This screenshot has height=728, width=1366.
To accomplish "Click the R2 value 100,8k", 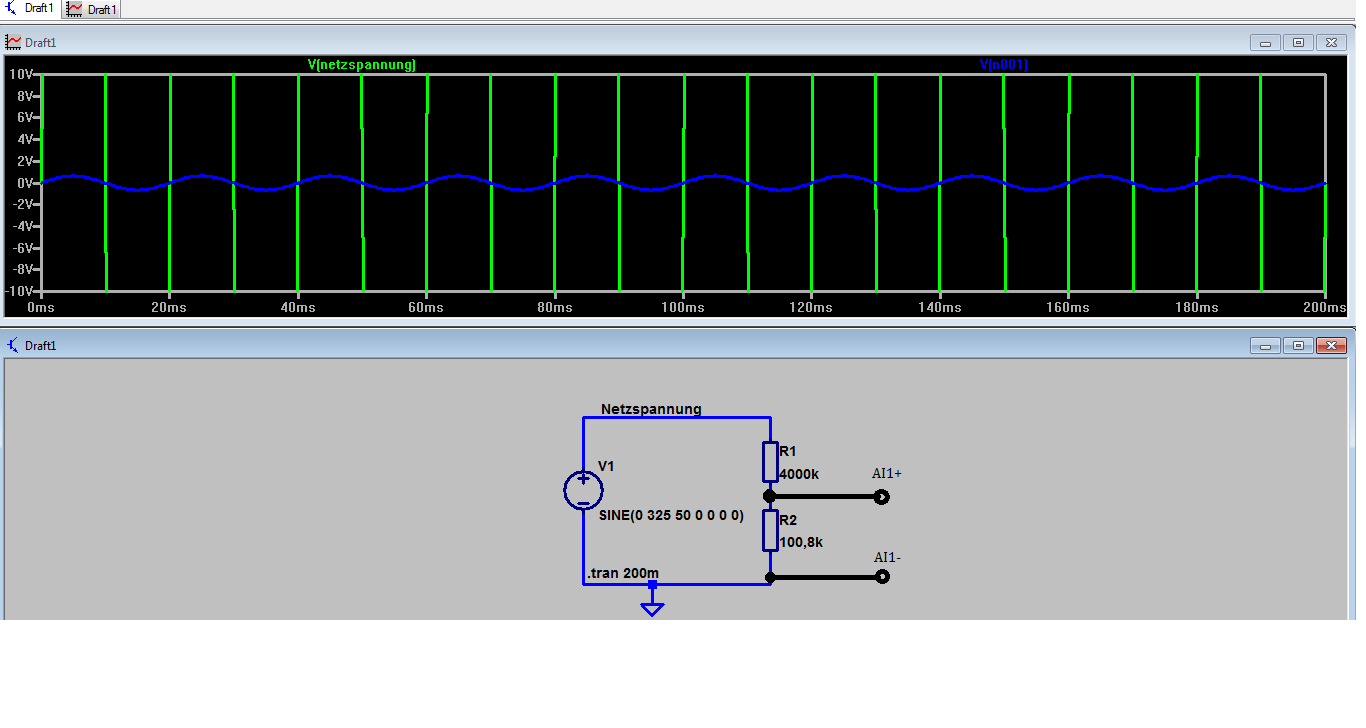I will tap(801, 542).
